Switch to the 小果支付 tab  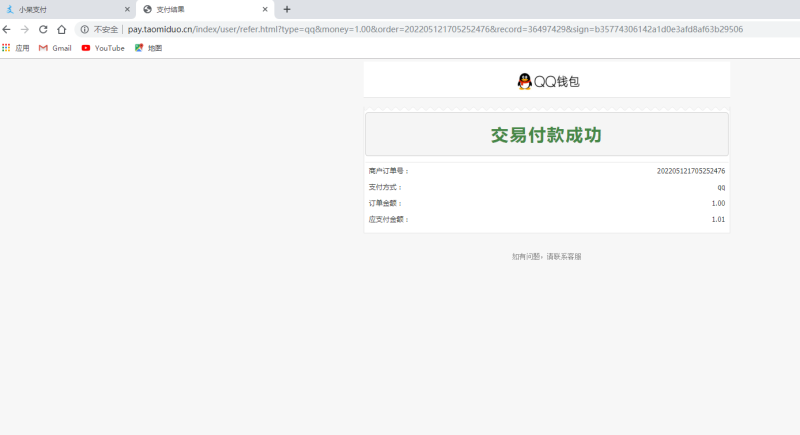click(x=67, y=10)
